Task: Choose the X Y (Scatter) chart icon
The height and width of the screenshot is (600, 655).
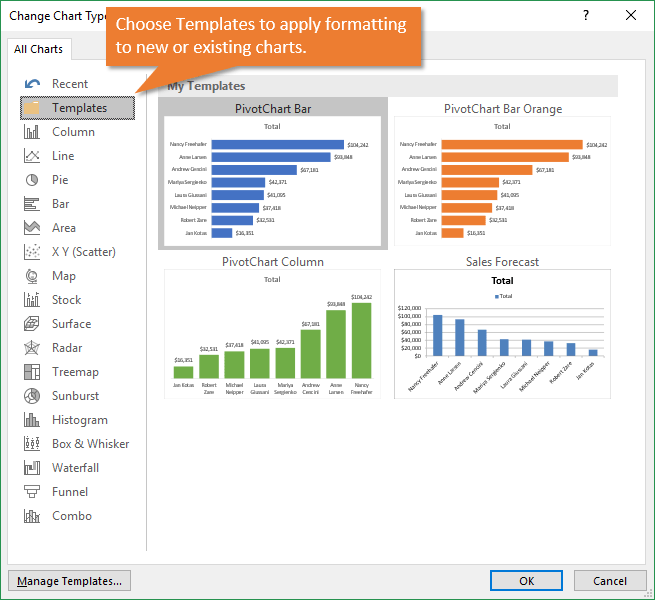Action: (x=32, y=252)
